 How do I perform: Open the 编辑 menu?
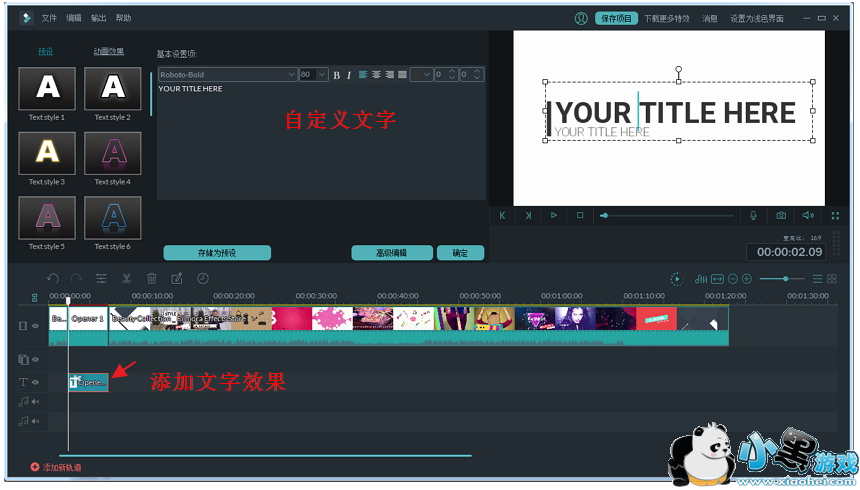[x=73, y=18]
